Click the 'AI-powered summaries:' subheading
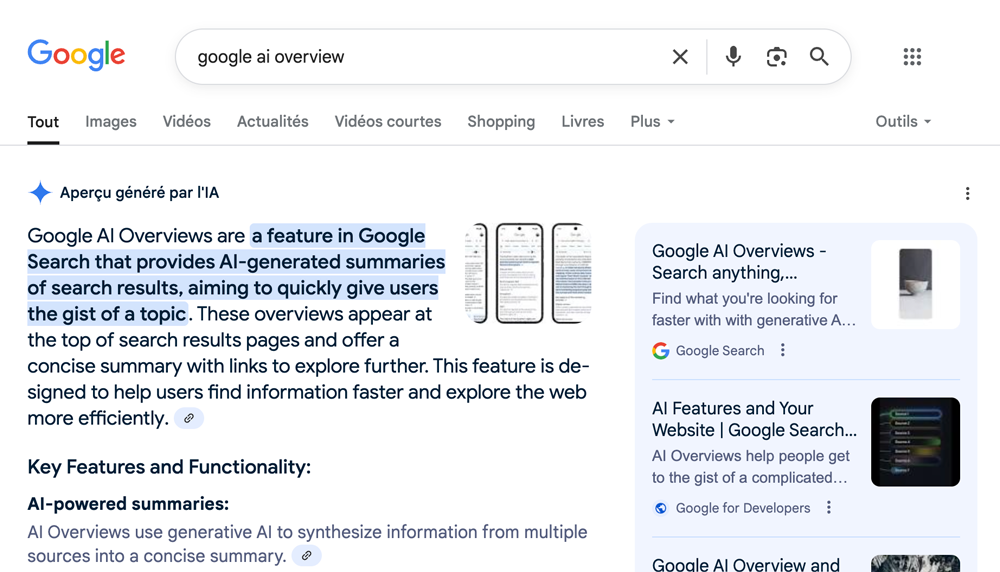 [x=128, y=504]
